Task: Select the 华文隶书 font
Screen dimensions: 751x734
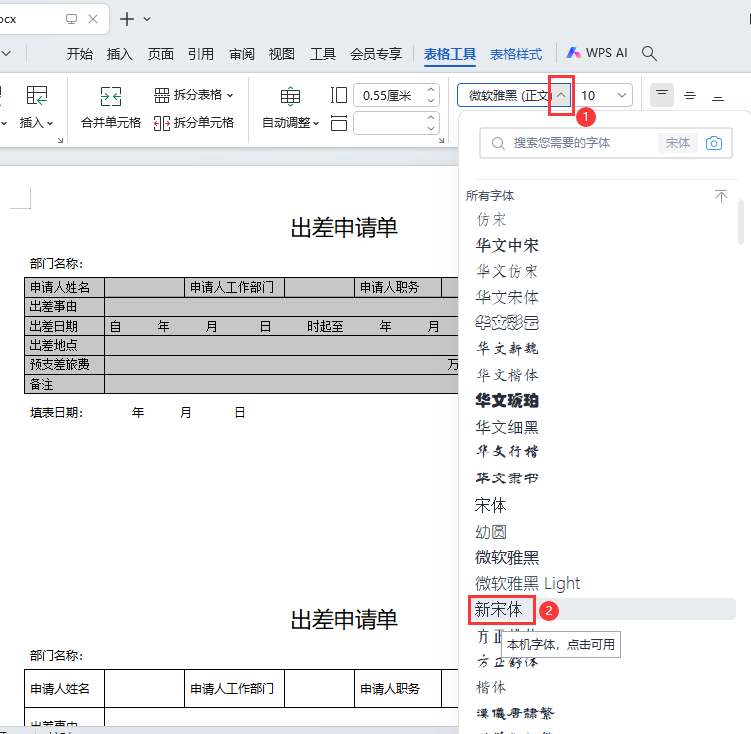Action: [507, 478]
